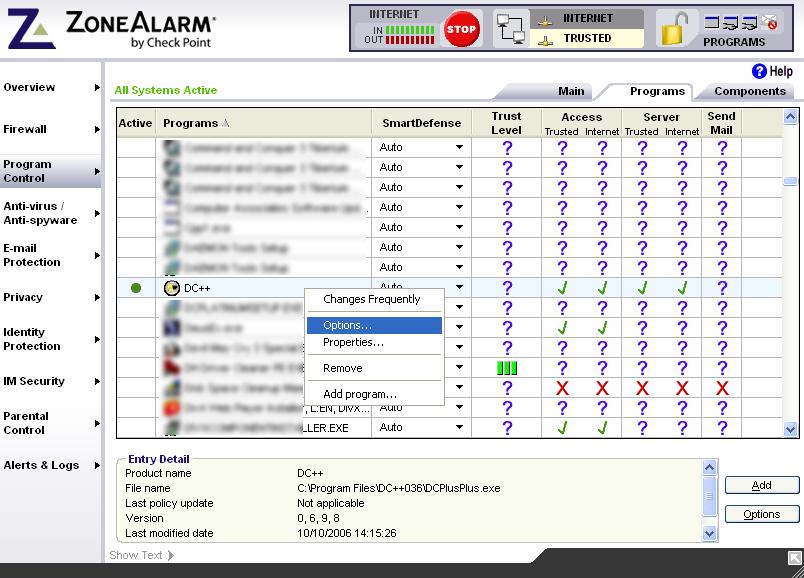Viewport: 804px width, 578px height.
Task: Click the file path C:\Program Files\DC++036\DCPlusPlus.exe
Action: (398, 488)
